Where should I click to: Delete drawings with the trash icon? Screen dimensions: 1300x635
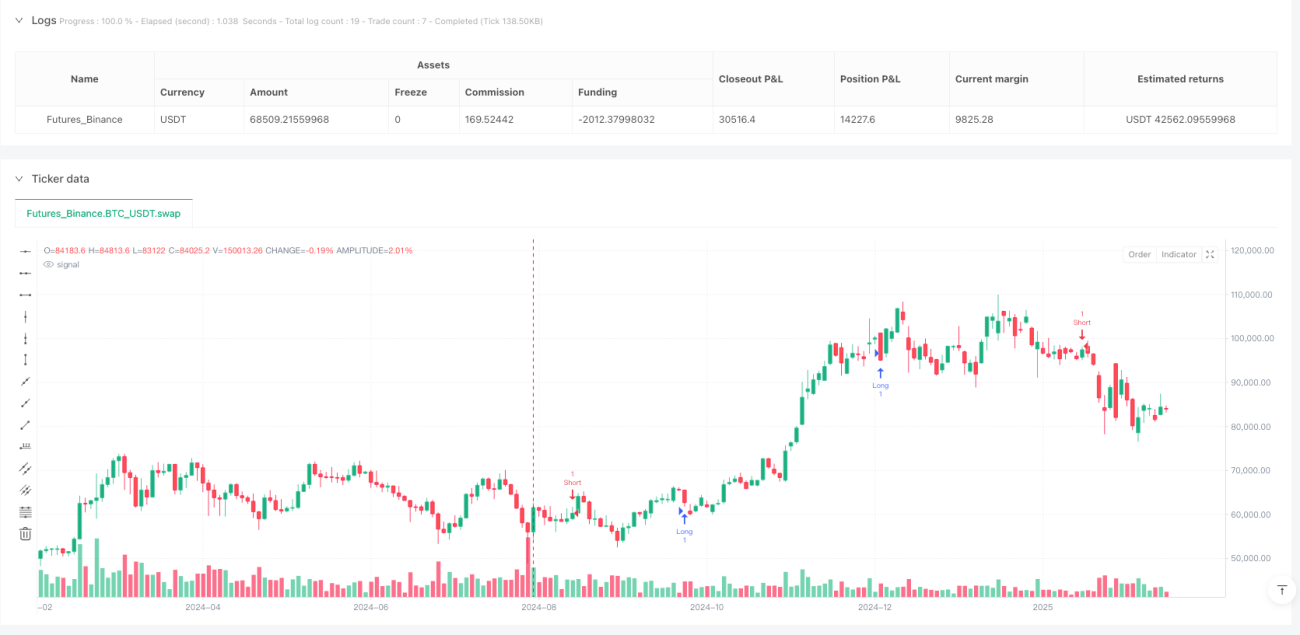click(26, 533)
